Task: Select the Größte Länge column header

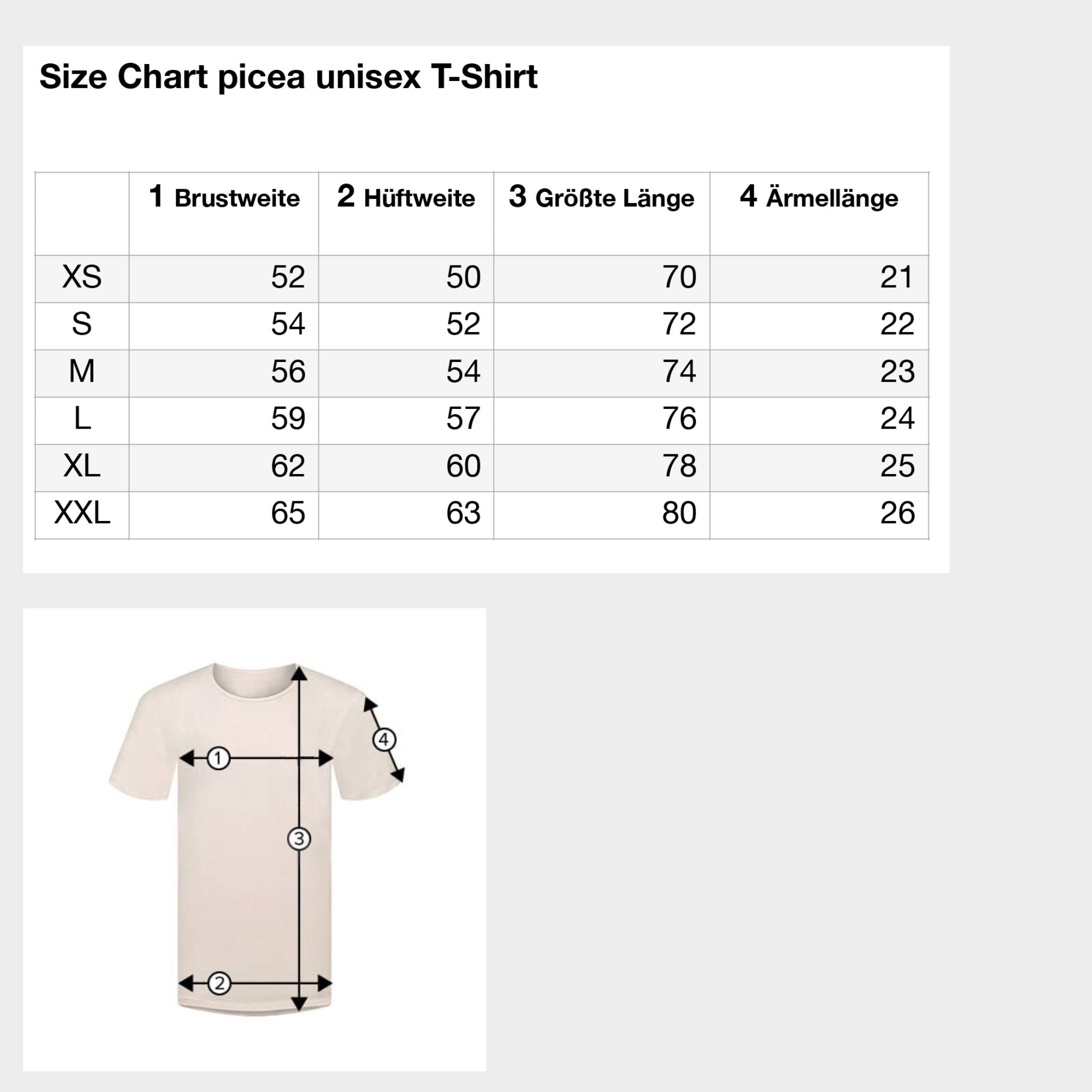Action: coord(601,197)
